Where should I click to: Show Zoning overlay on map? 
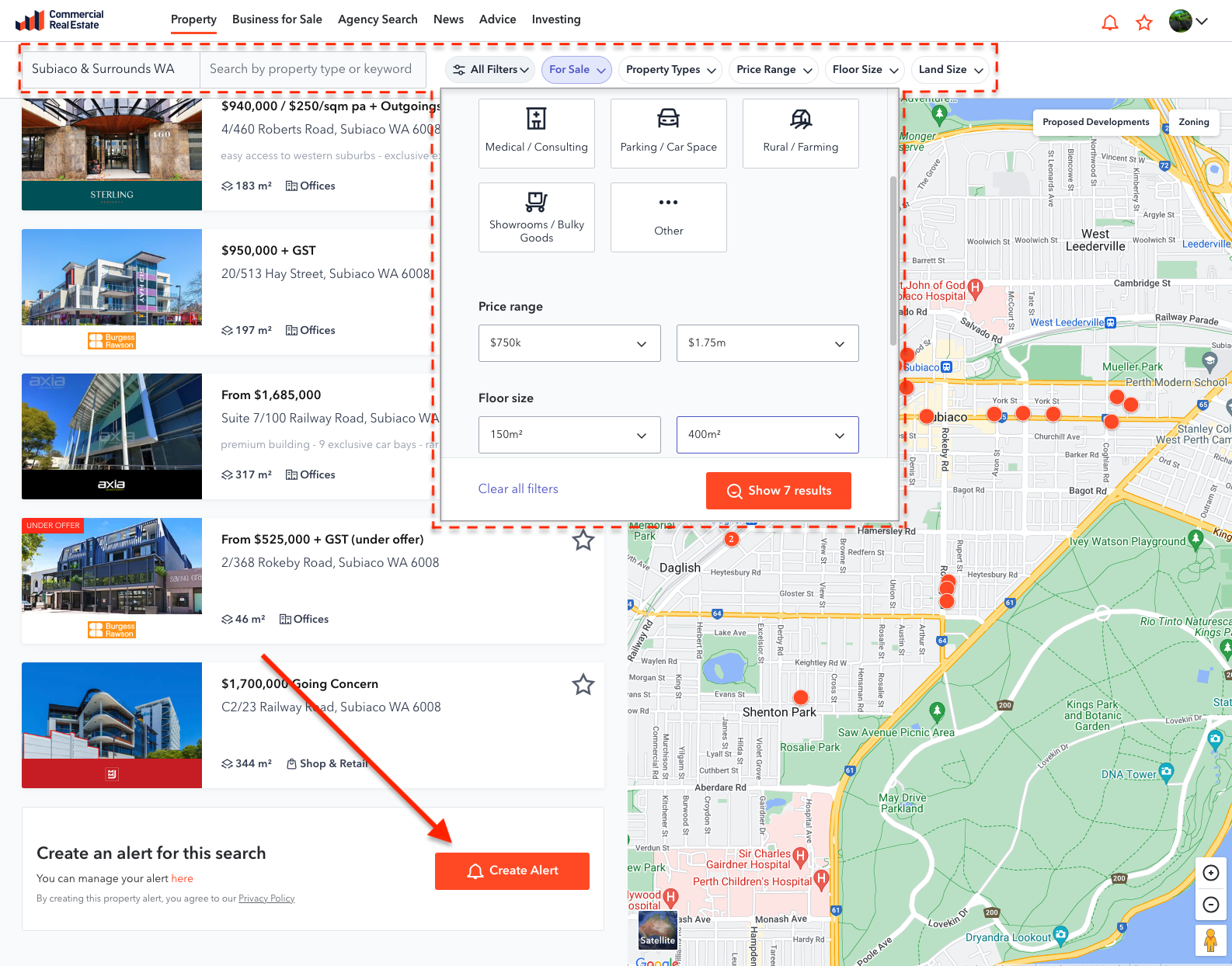pos(1194,122)
